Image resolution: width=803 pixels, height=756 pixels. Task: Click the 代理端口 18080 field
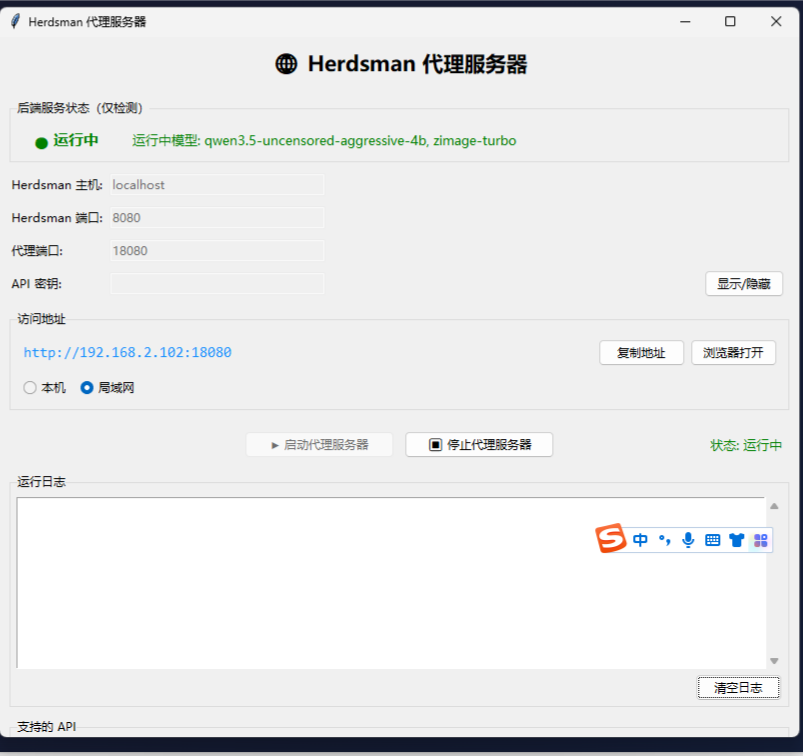[217, 250]
